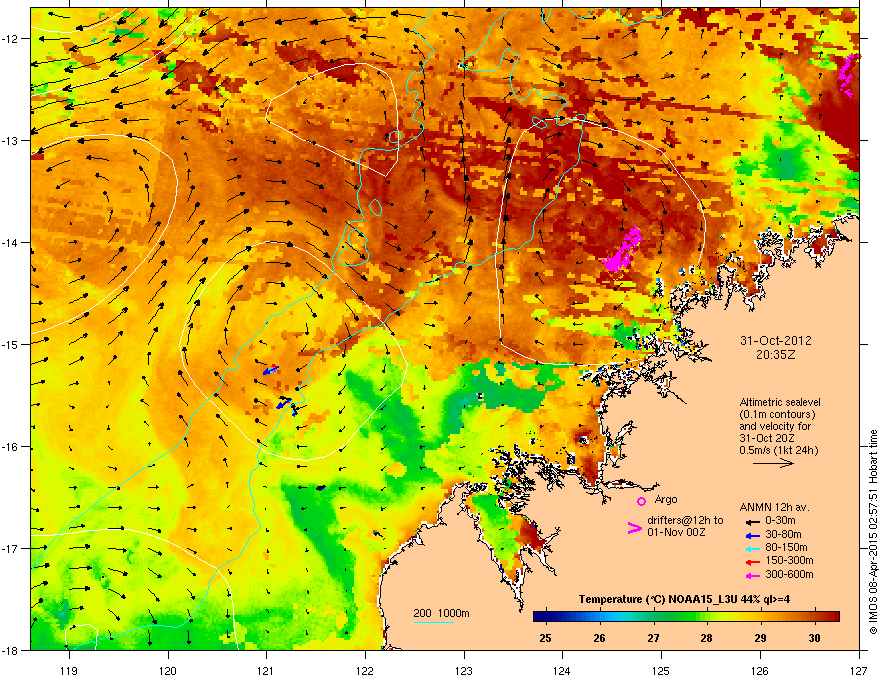The width and height of the screenshot is (880, 680).
Task: Click the '300-600m' depth label
Action: tap(789, 574)
